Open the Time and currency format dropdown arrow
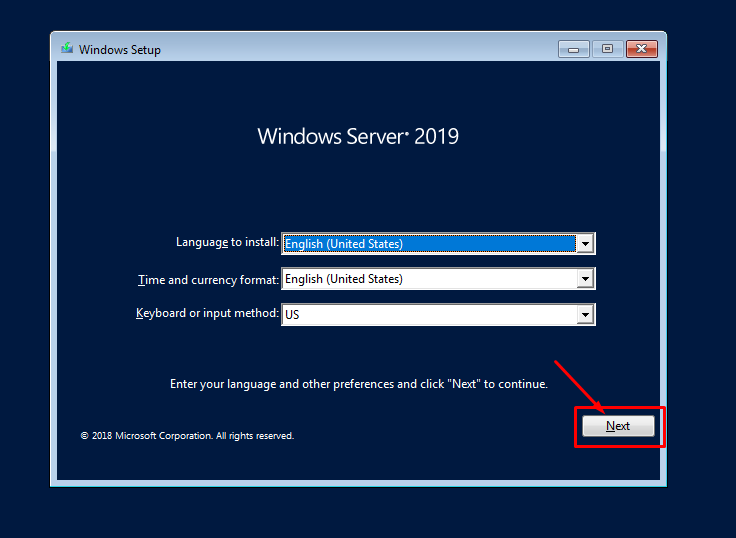This screenshot has height=538, width=736. point(585,279)
